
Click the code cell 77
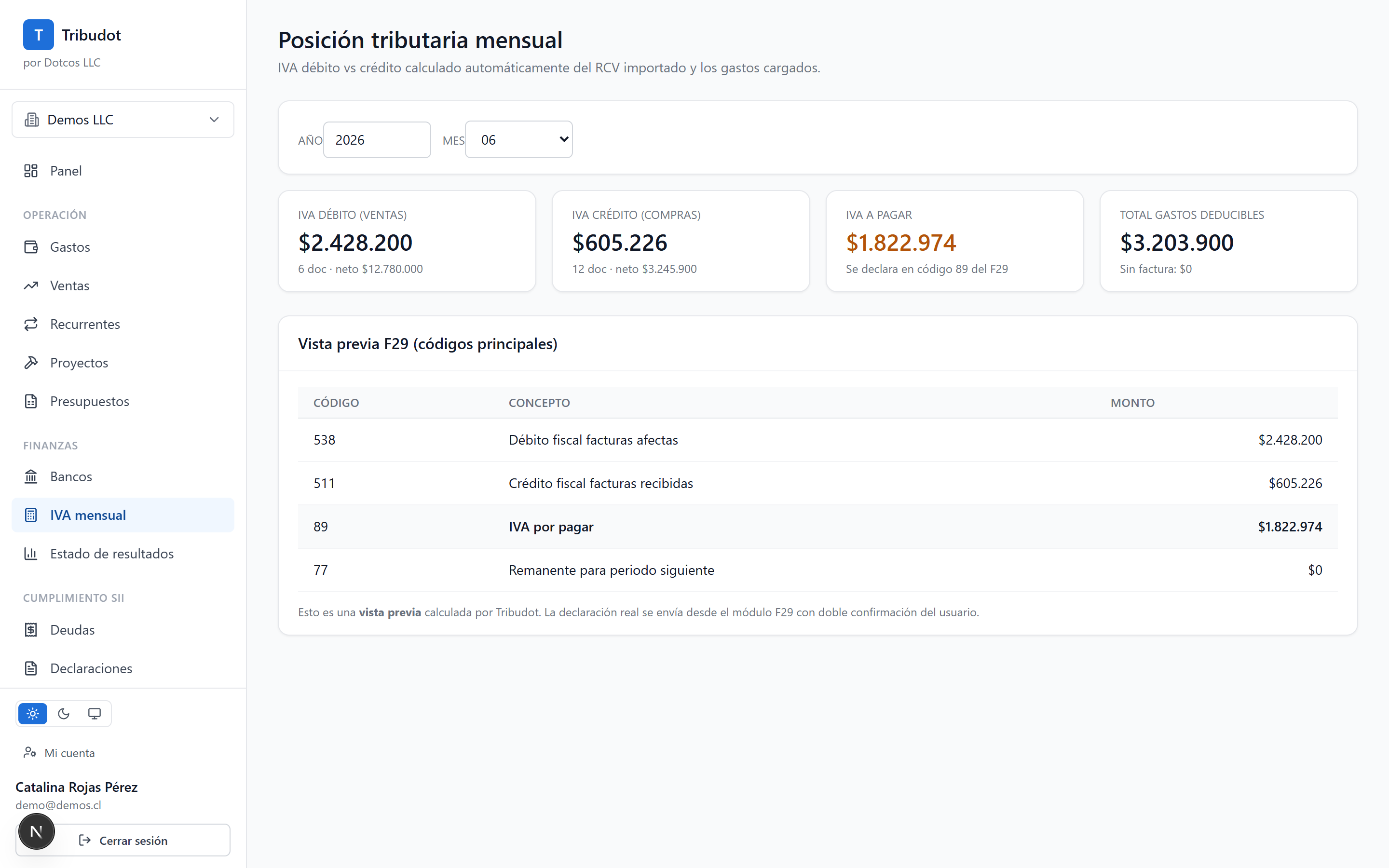(x=320, y=570)
